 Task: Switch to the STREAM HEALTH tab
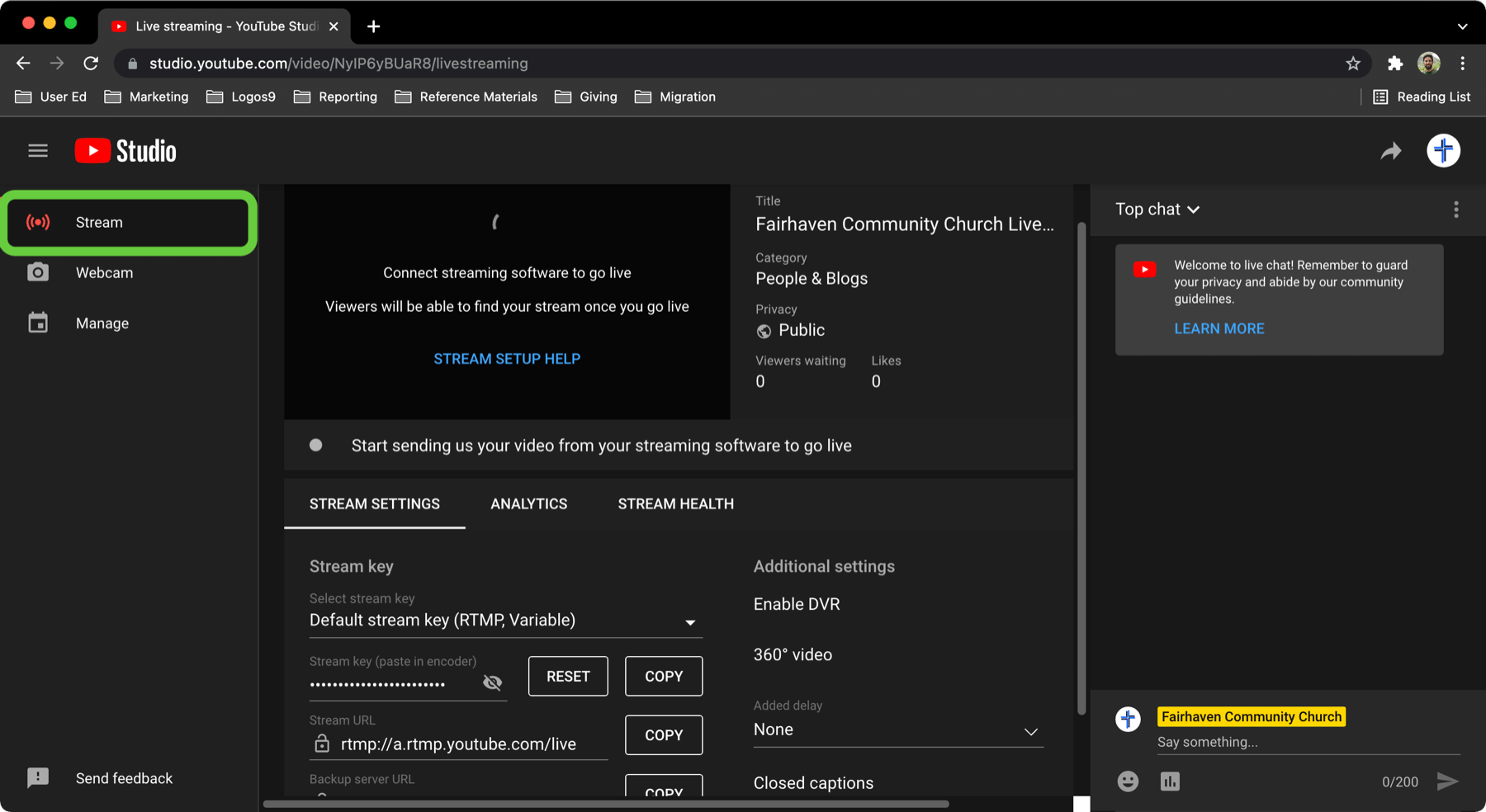click(676, 504)
